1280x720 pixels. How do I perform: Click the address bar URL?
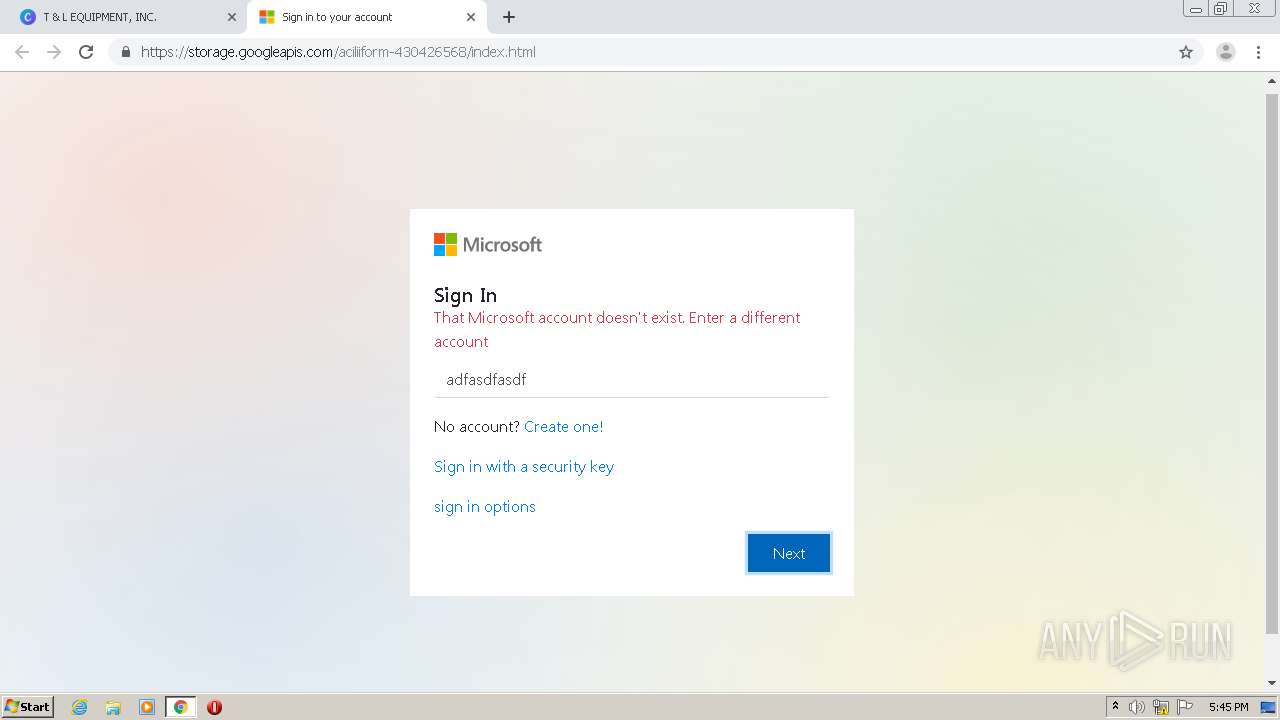click(338, 52)
